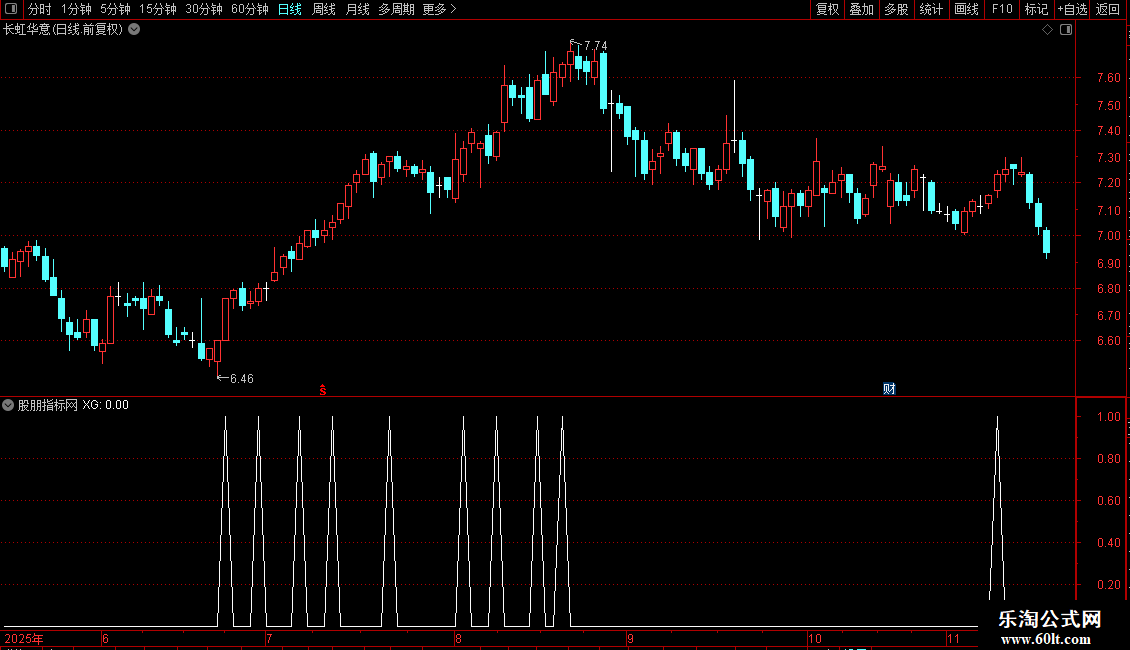Open the 多周期 multi-period view
This screenshot has height=650, width=1130.
click(396, 9)
